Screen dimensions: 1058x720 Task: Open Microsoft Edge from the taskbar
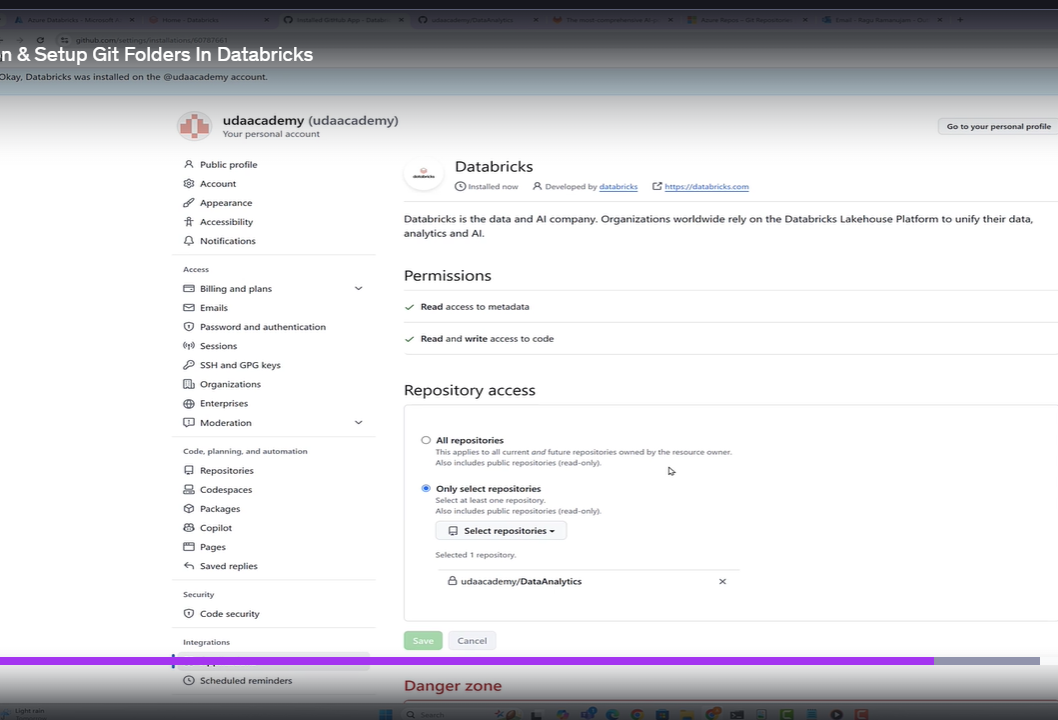point(612,714)
